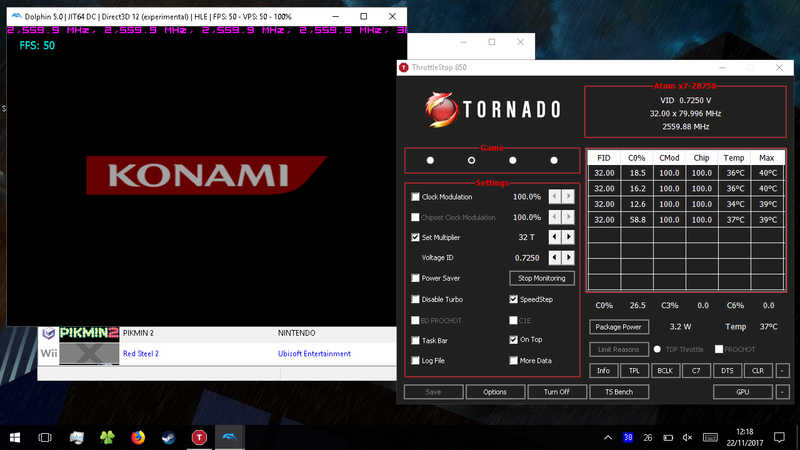Click the blue 38 temperature tray icon
Screen dimensions: 800x450
tap(628, 437)
